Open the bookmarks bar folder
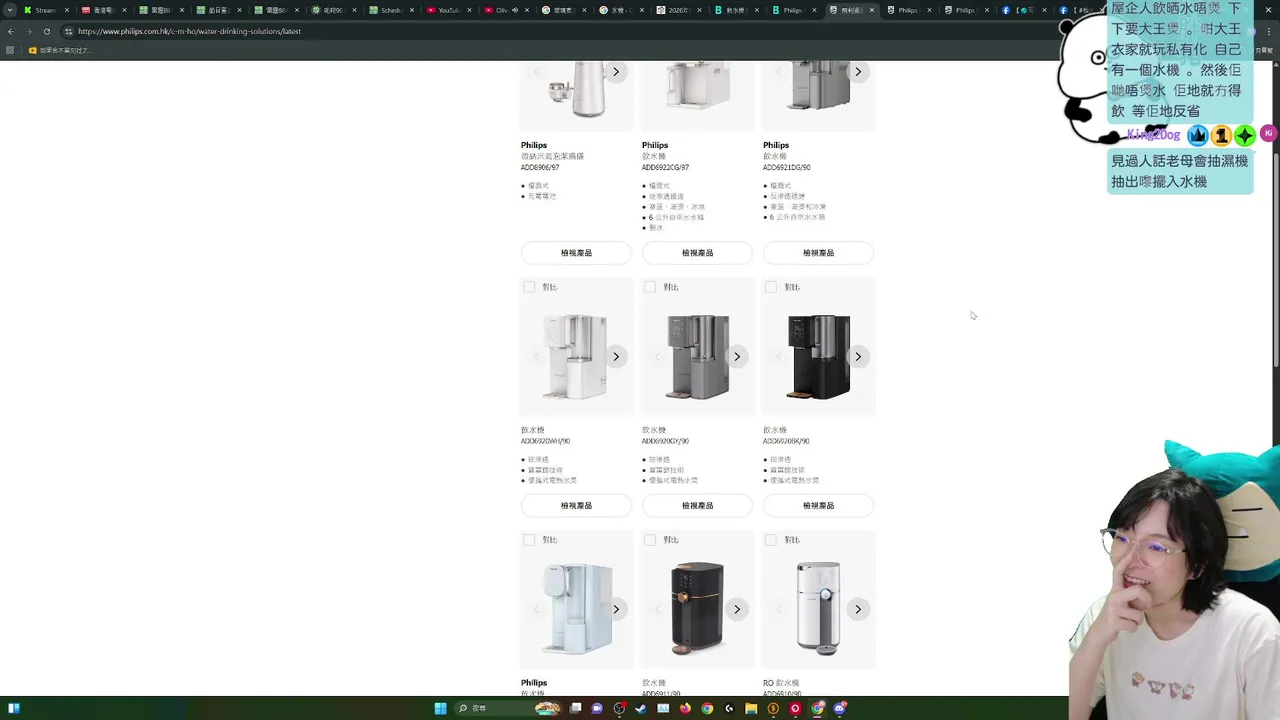This screenshot has height=720, width=1280. tap(59, 50)
